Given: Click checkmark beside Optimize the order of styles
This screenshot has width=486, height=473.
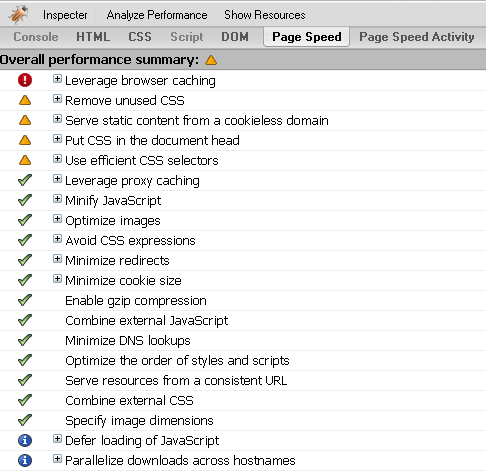Looking at the screenshot, I should tap(25, 360).
